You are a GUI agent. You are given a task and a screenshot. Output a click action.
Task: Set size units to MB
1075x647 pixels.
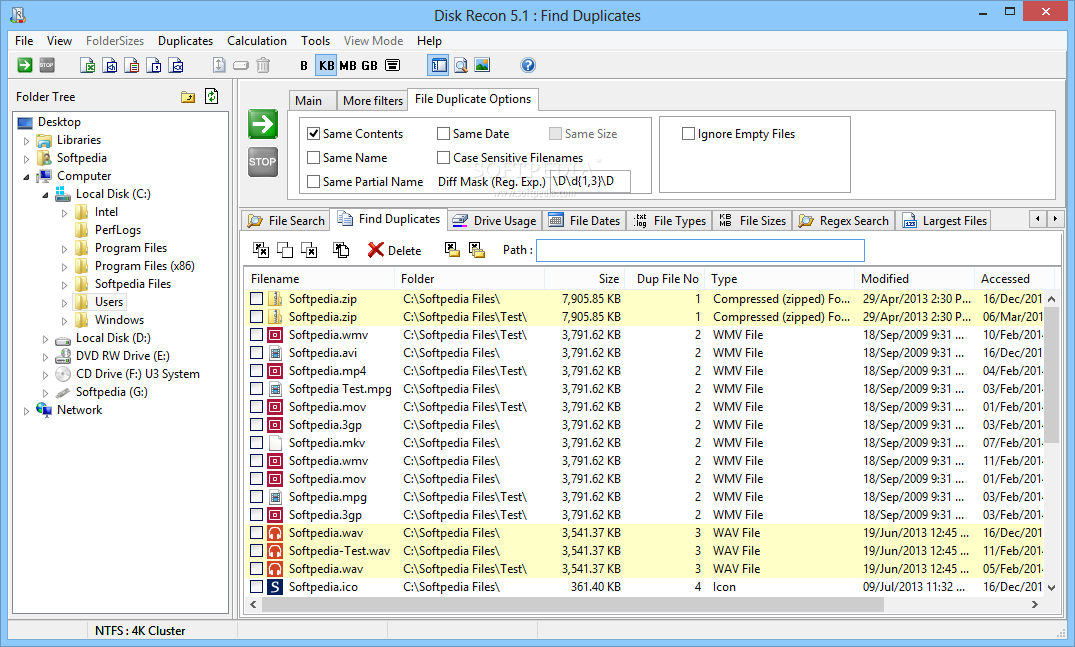348,66
